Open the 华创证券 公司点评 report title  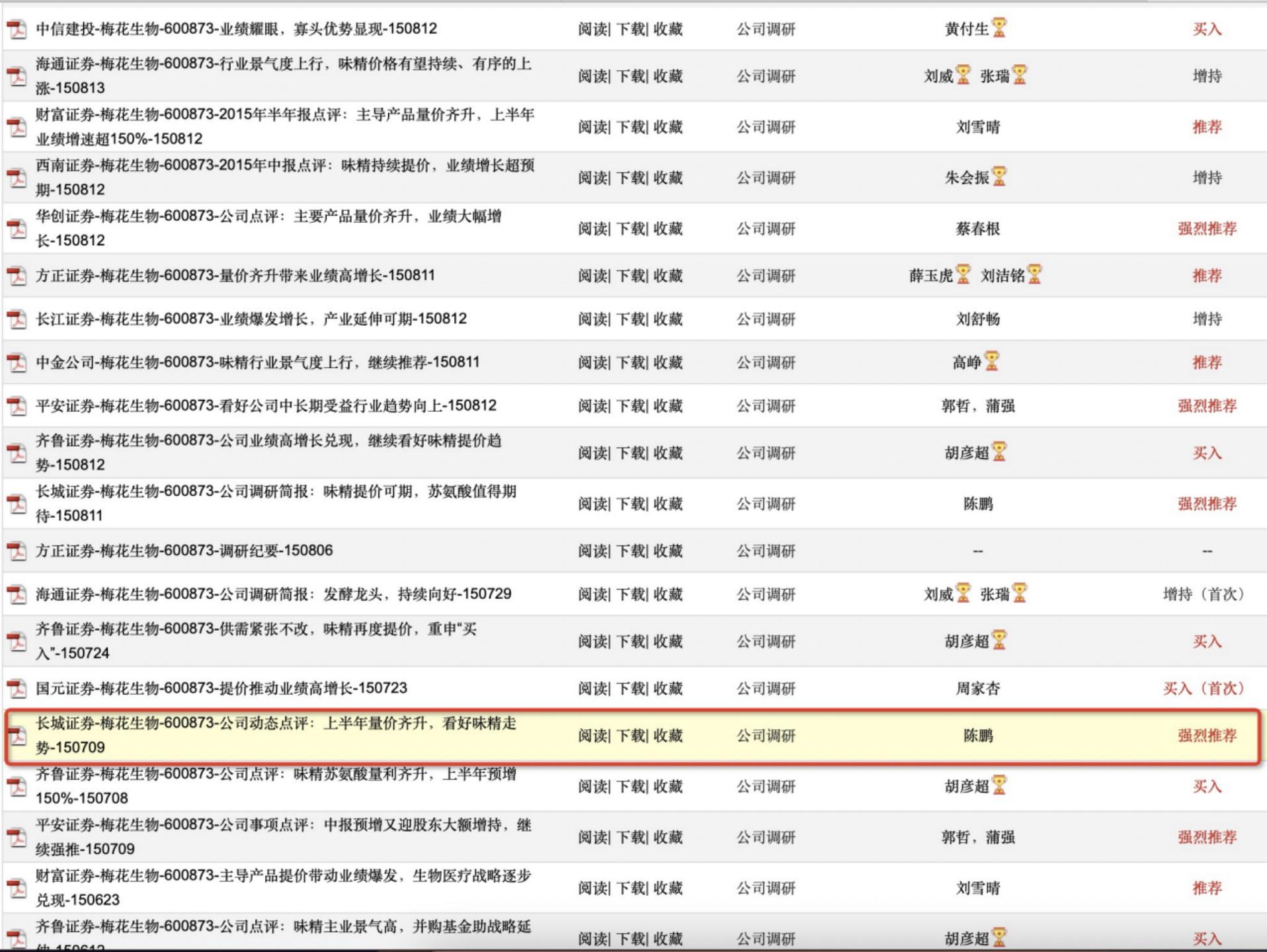coord(268,228)
